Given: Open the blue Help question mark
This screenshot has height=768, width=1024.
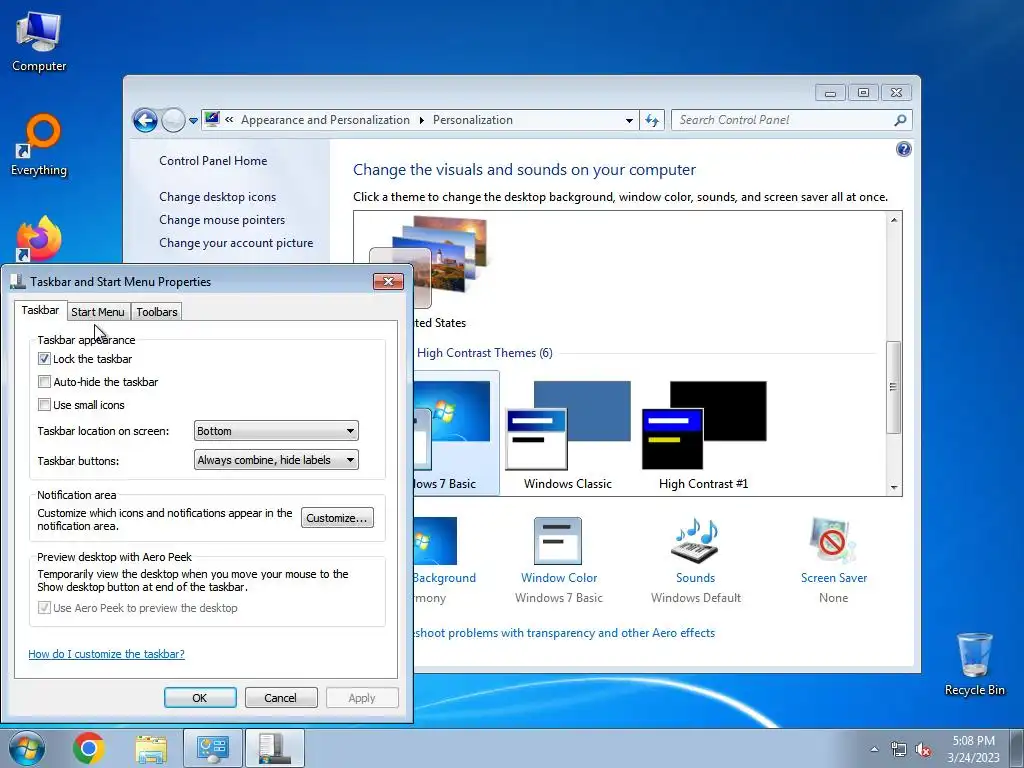Looking at the screenshot, I should click(x=903, y=150).
